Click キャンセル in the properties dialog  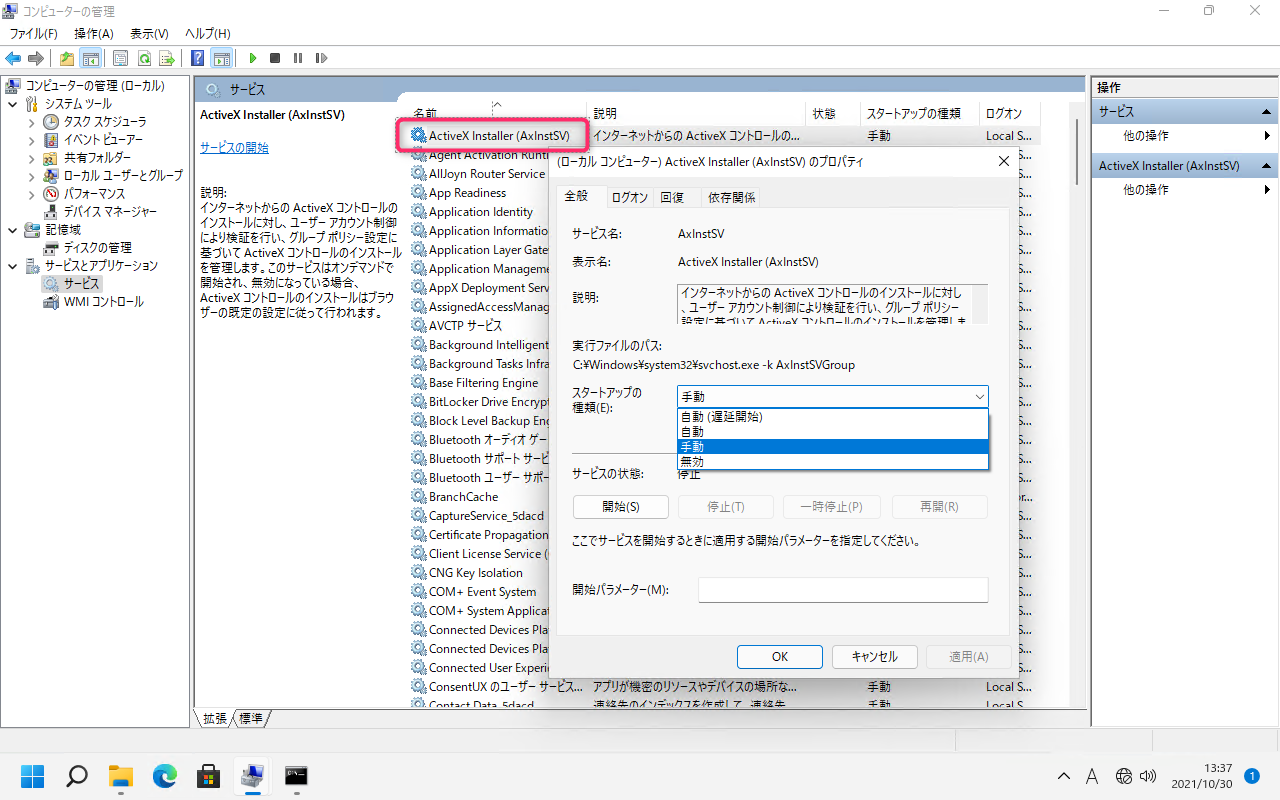874,656
